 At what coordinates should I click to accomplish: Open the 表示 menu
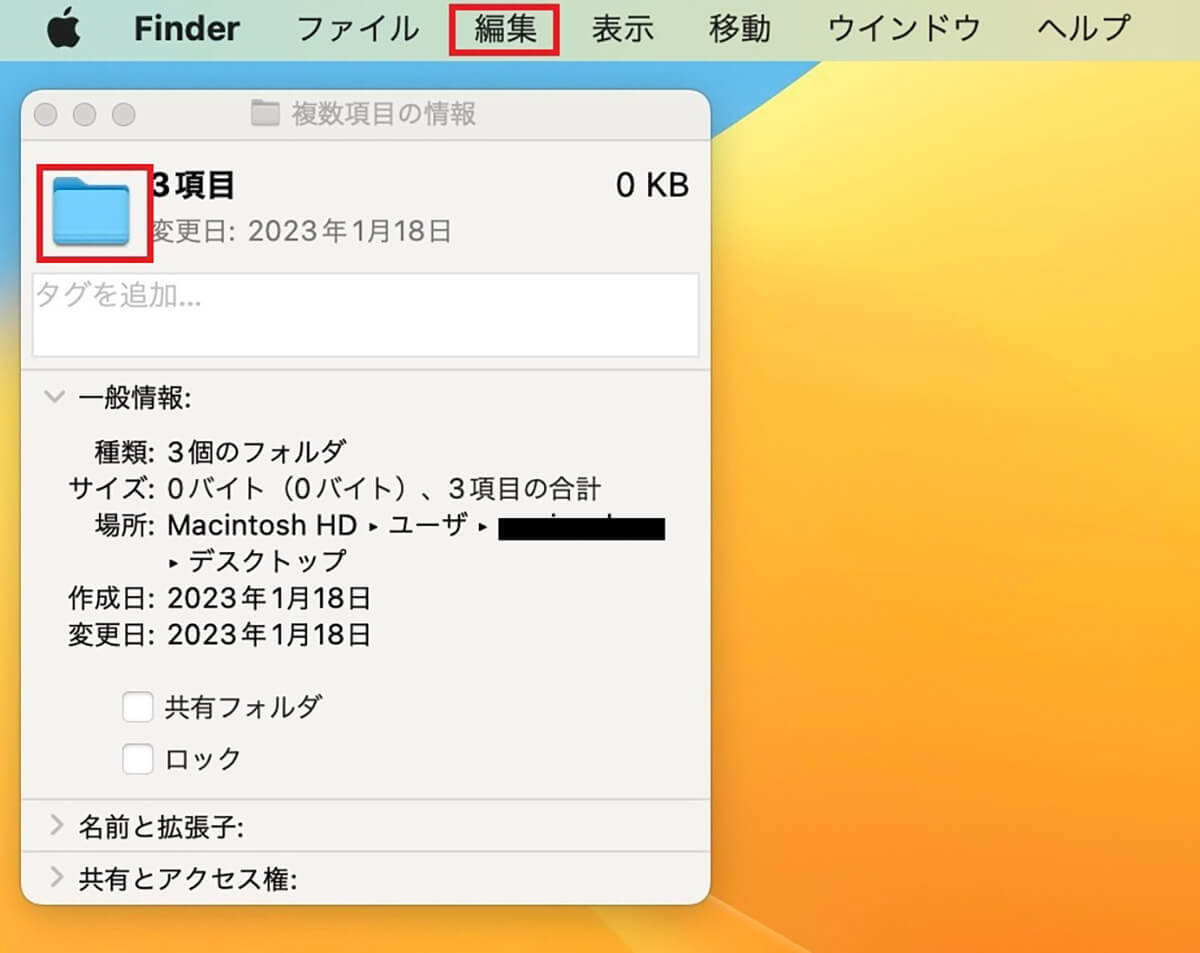pyautogui.click(x=622, y=29)
